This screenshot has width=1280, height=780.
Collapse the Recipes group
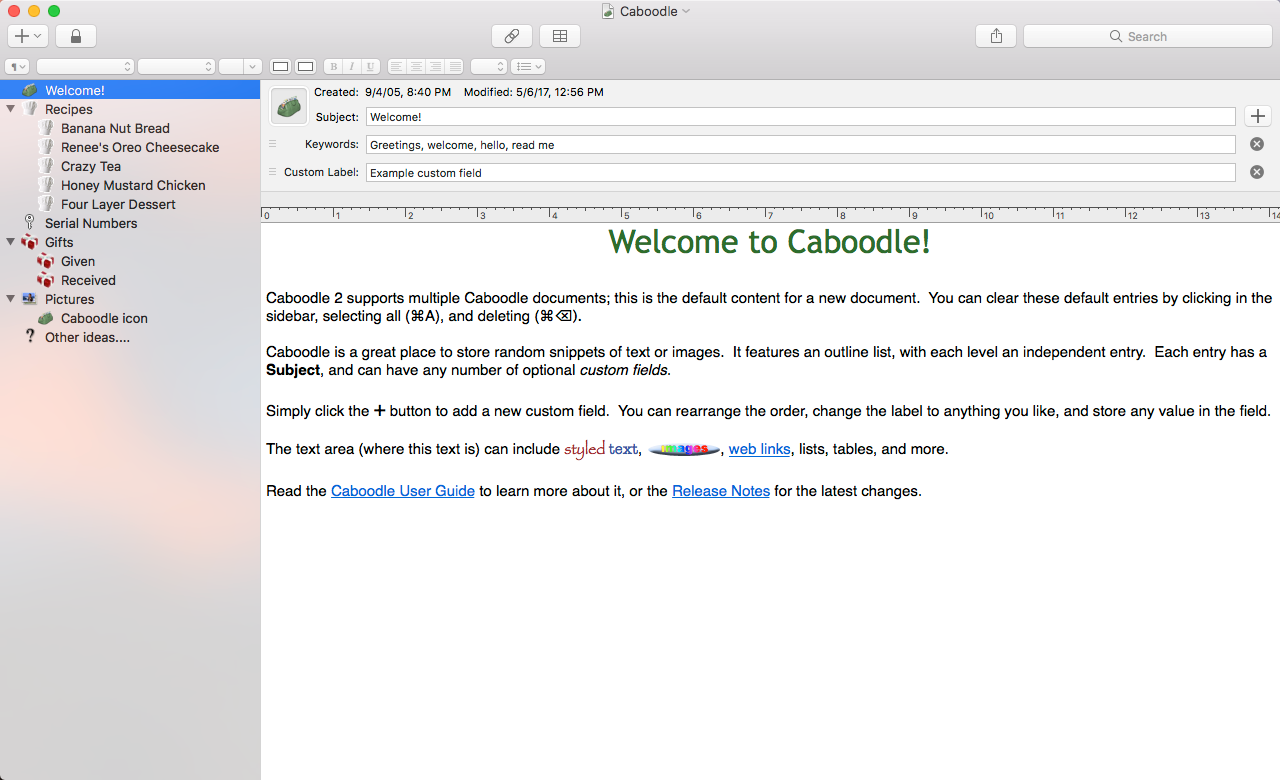pos(10,109)
